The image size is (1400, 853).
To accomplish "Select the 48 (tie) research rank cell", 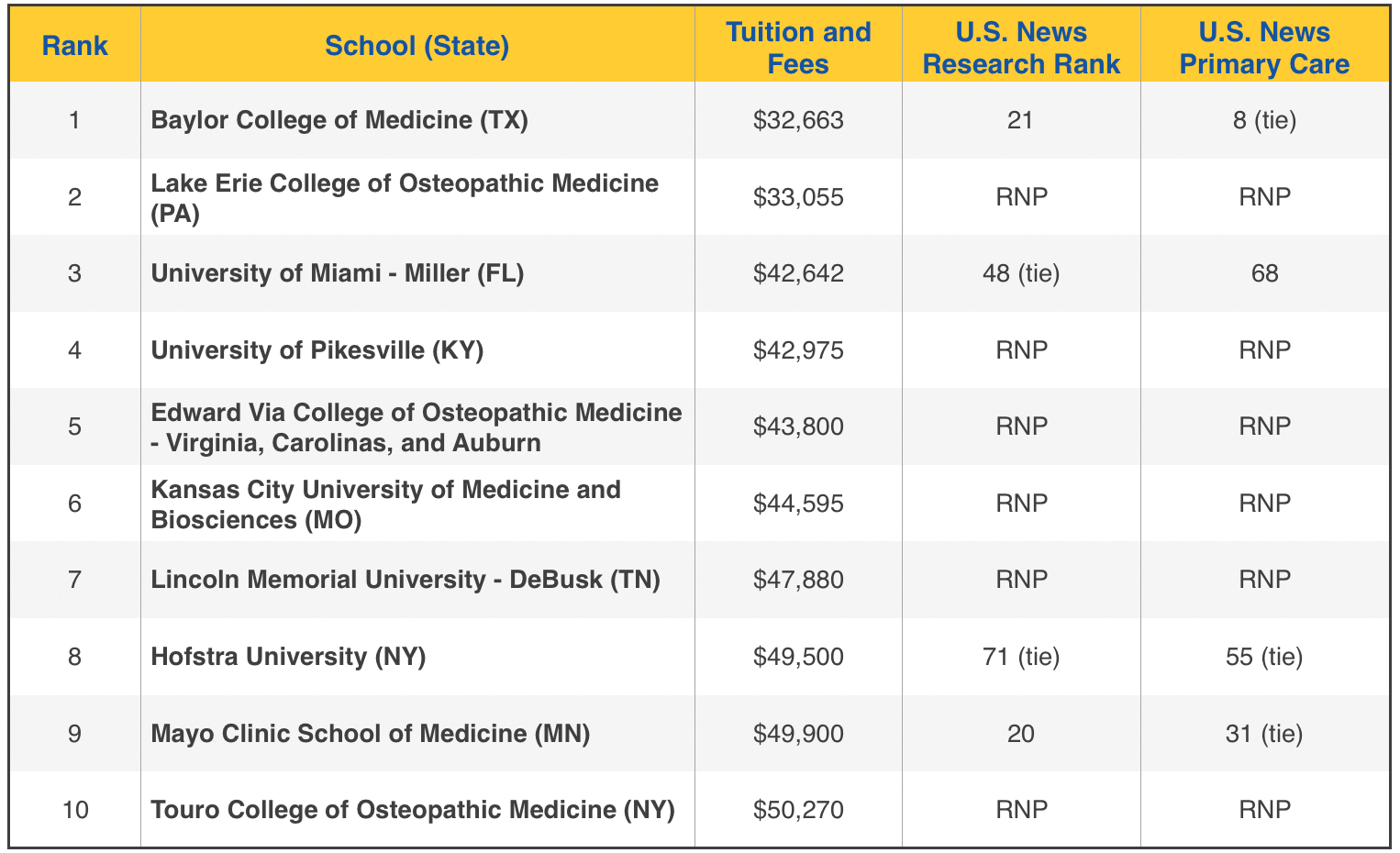I will (x=1021, y=273).
